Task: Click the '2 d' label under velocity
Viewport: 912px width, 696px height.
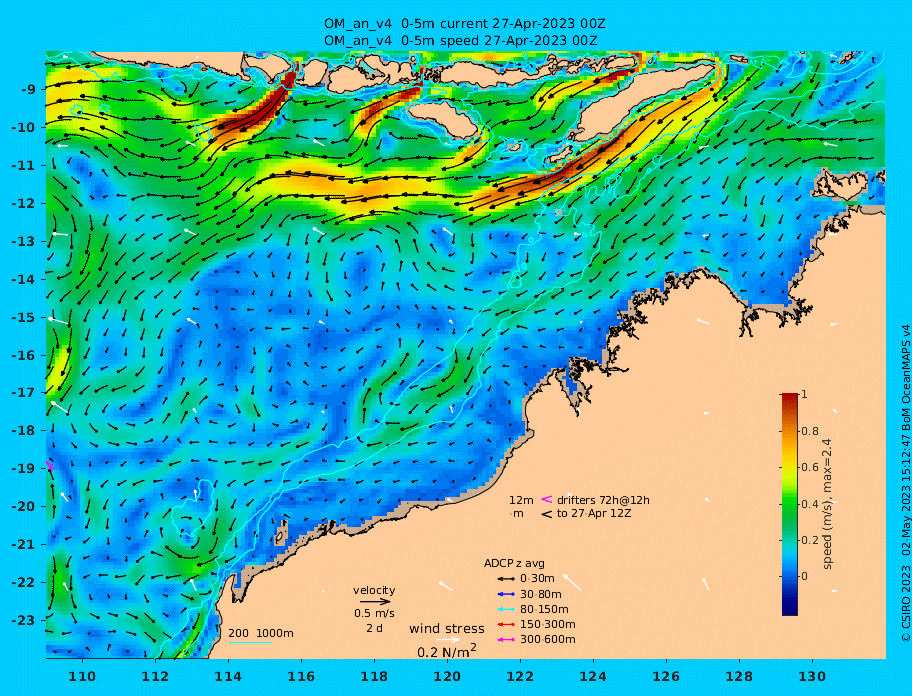Action: click(x=375, y=629)
